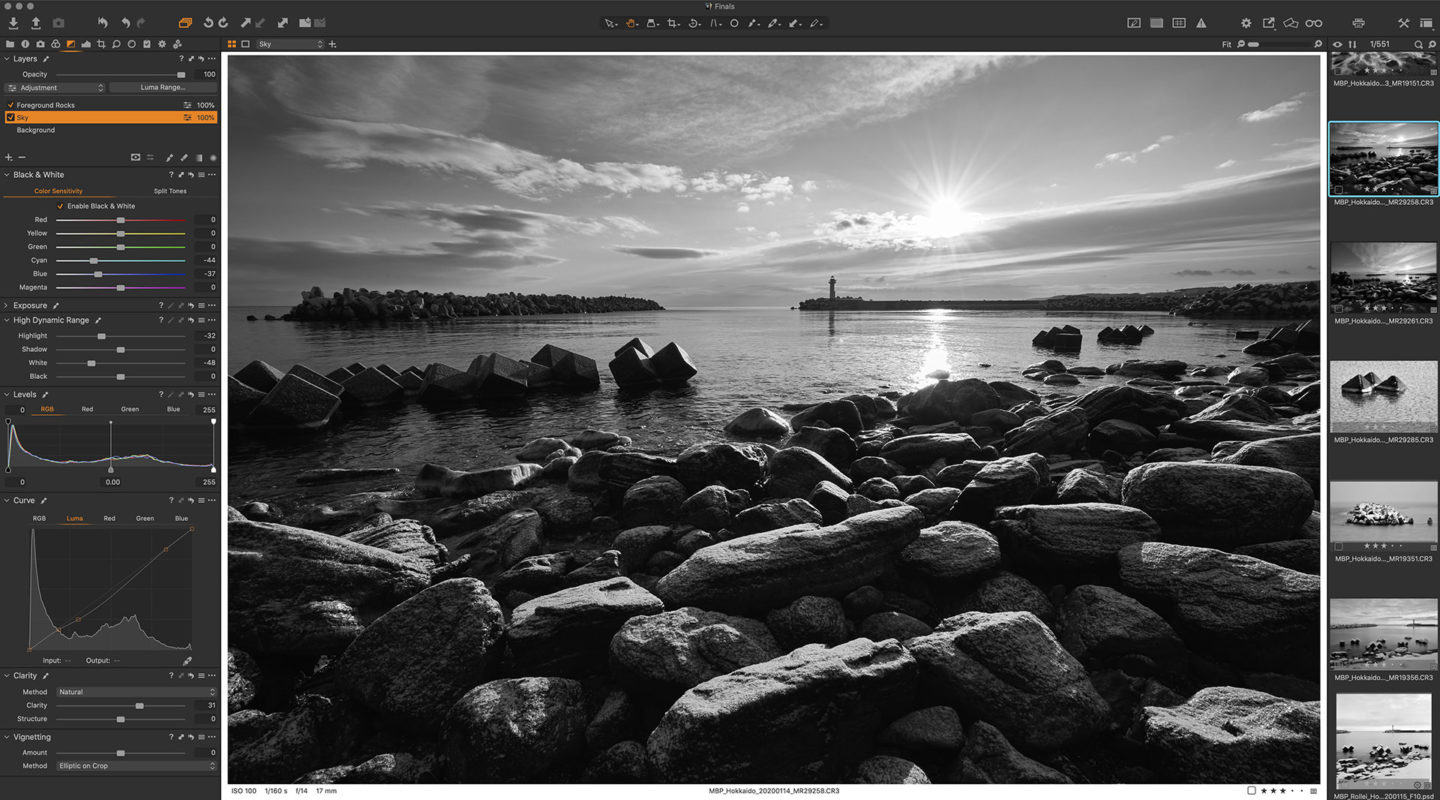1440x800 pixels.
Task: Toggle the exposure warning triangle icon
Action: (x=1201, y=23)
